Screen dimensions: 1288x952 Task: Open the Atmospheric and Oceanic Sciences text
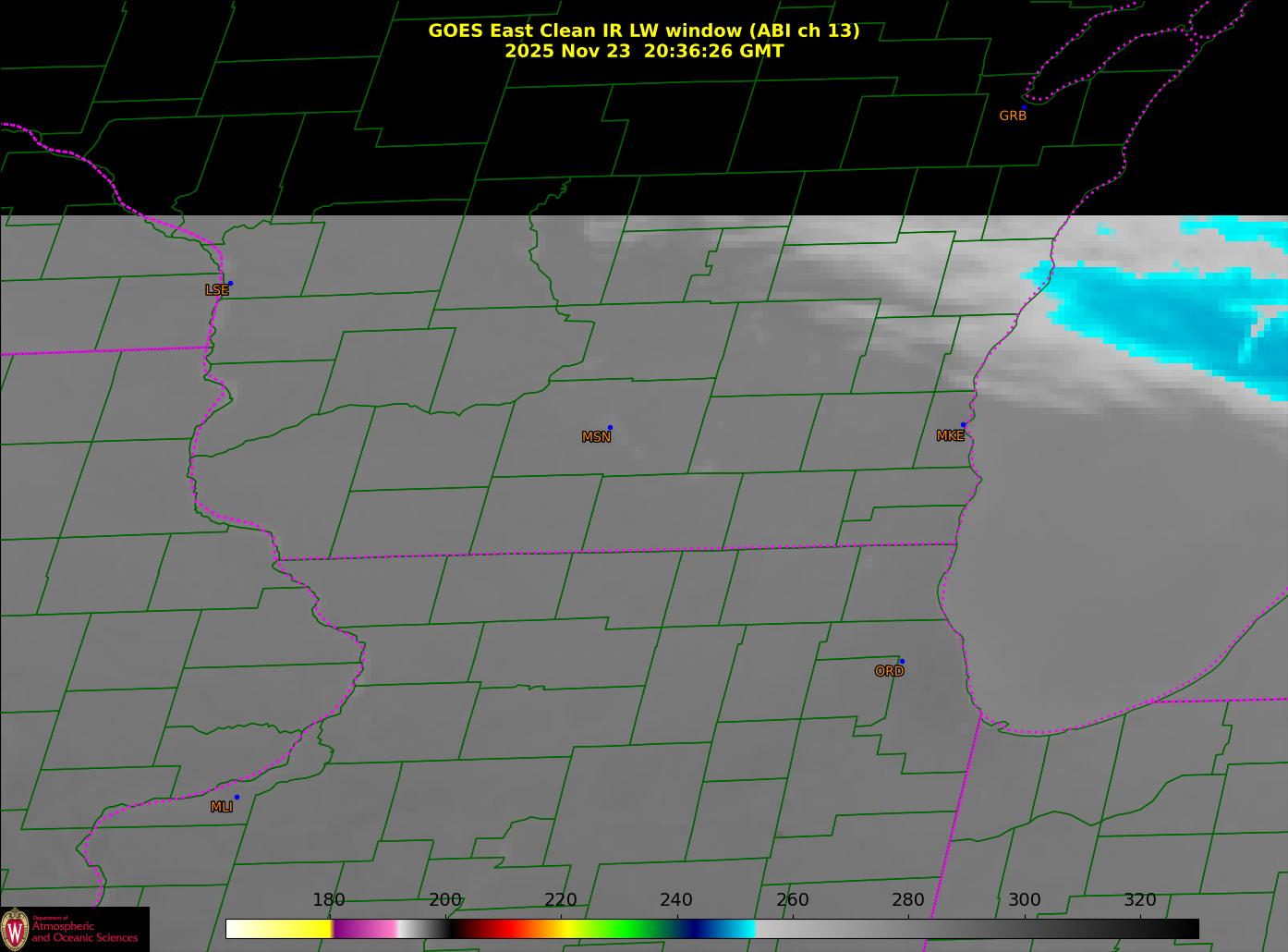click(x=85, y=932)
